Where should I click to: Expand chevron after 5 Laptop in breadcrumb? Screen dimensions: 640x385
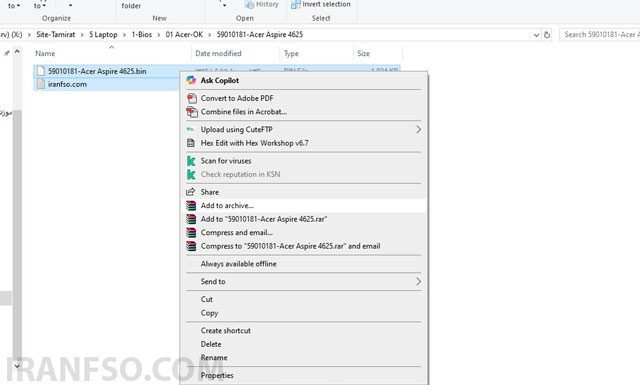point(124,35)
